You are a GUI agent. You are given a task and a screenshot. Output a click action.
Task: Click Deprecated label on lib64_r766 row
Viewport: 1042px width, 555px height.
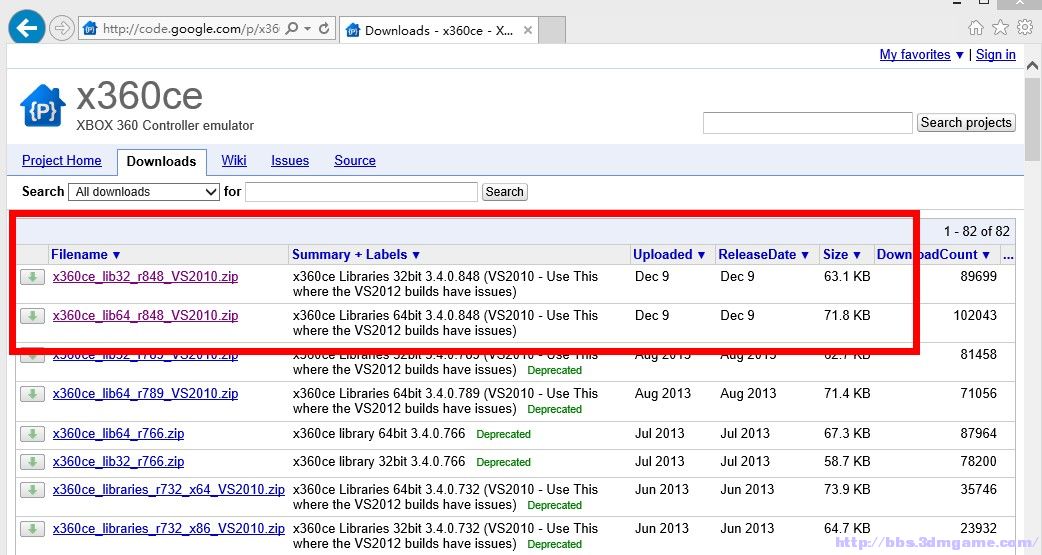point(503,434)
